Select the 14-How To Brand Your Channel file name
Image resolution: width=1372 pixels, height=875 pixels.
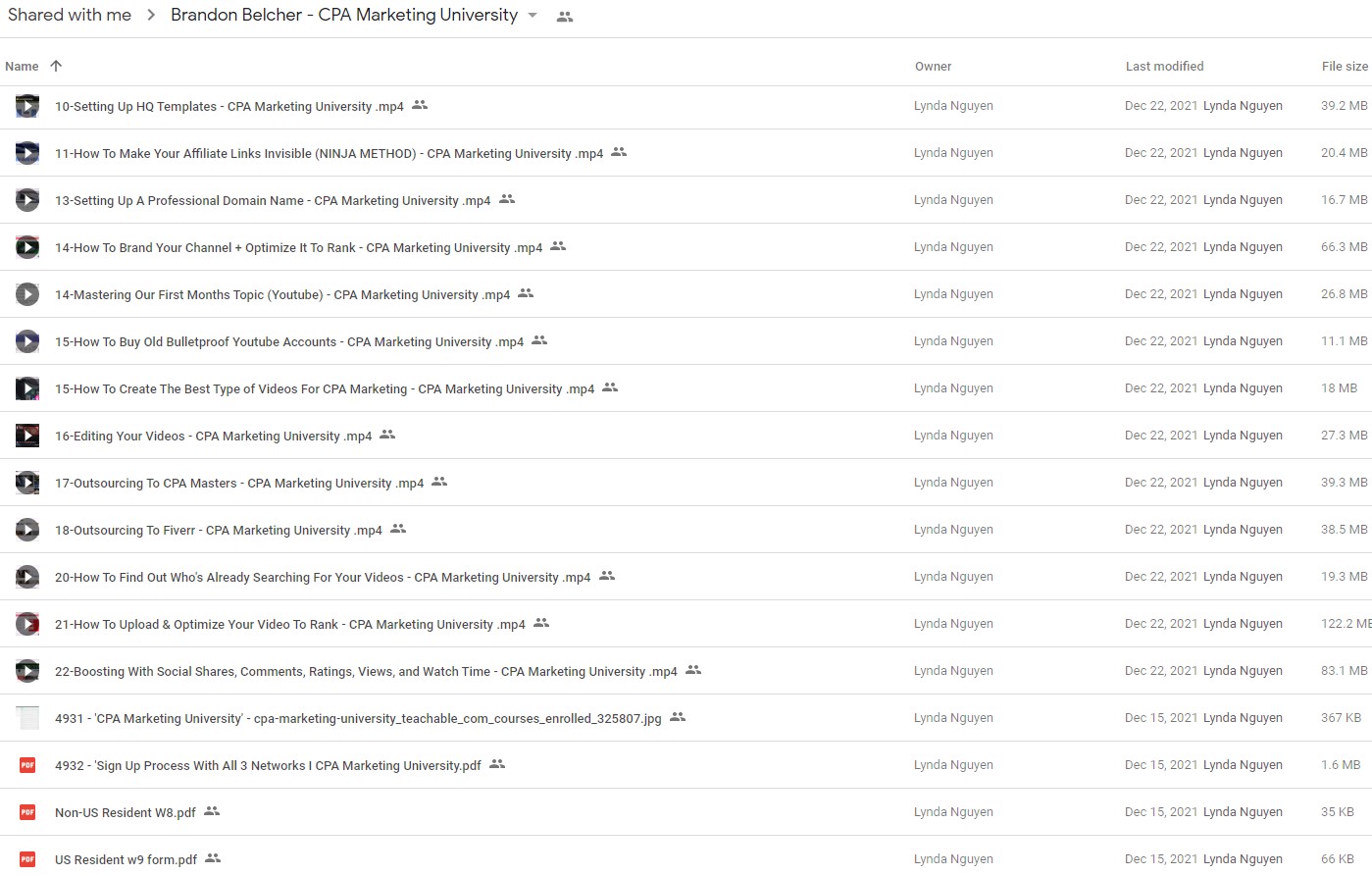[298, 248]
